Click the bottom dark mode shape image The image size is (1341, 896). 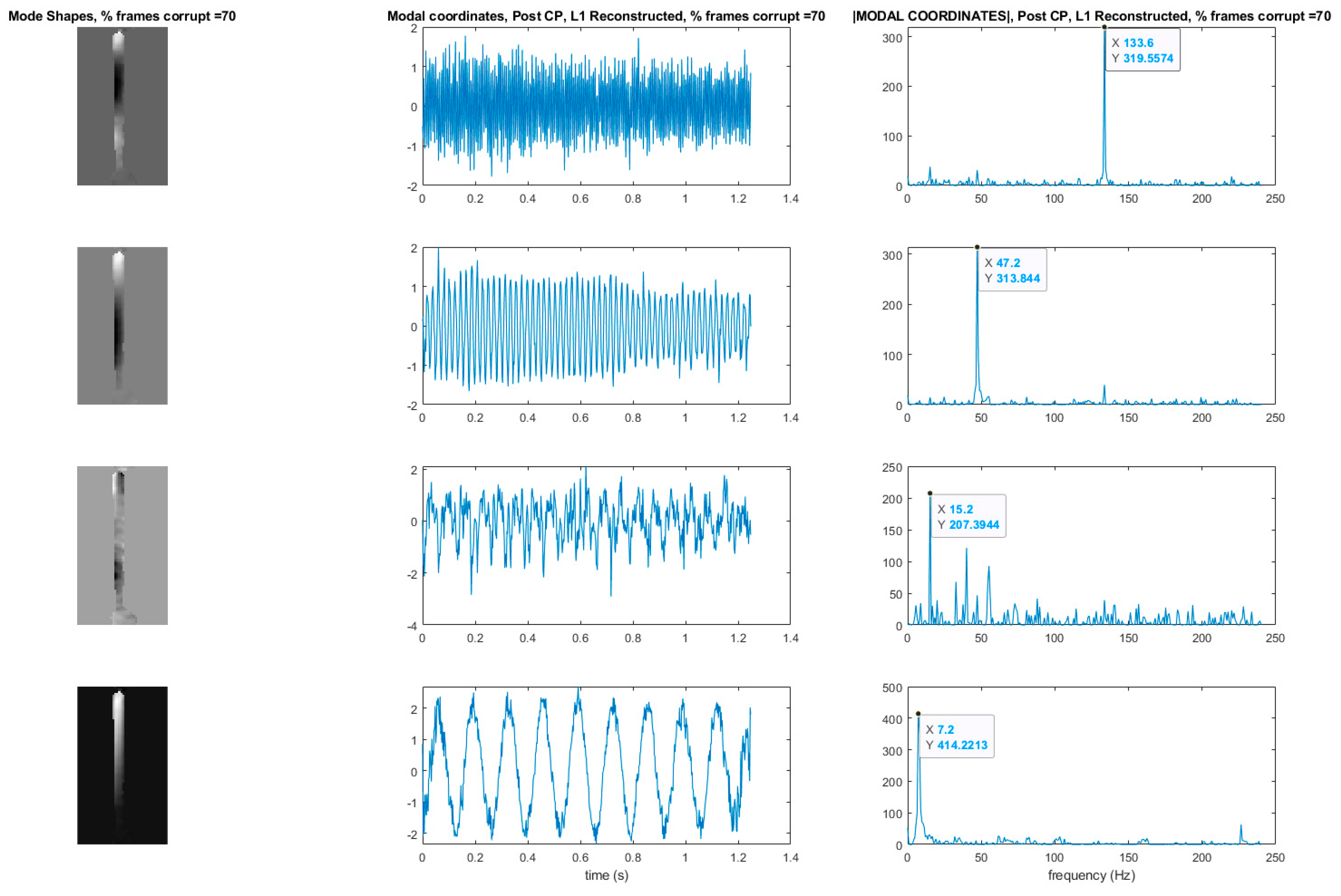[x=122, y=765]
